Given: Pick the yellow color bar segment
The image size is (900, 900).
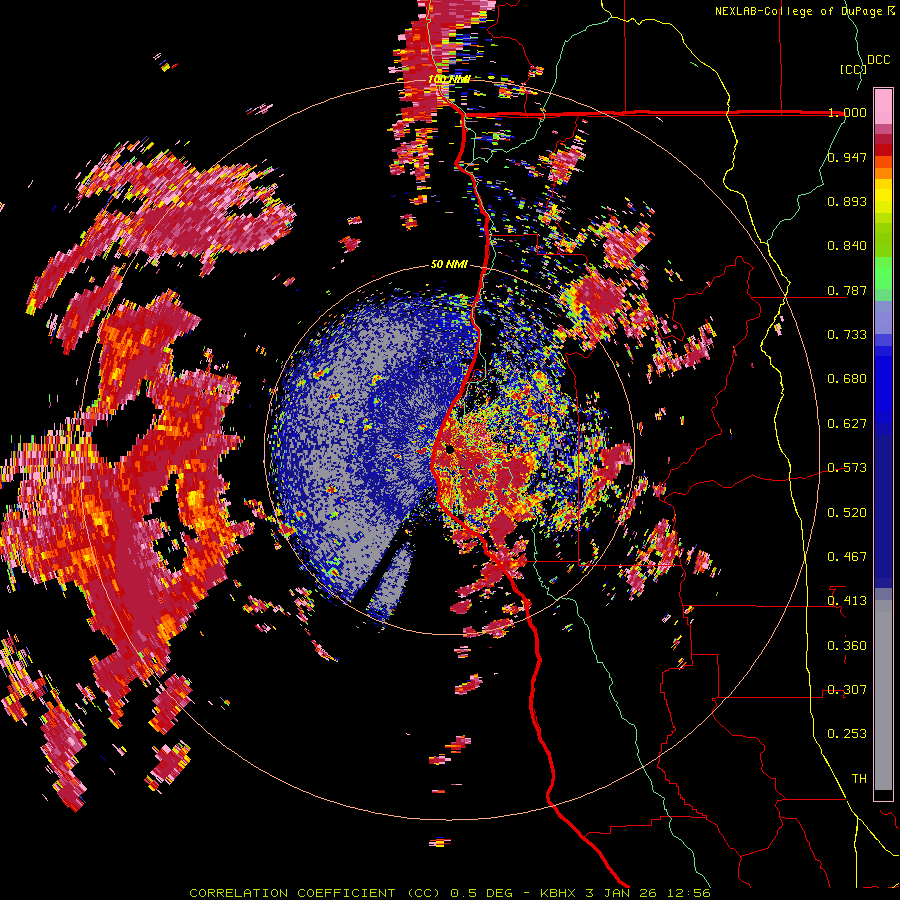Looking at the screenshot, I should (x=883, y=197).
